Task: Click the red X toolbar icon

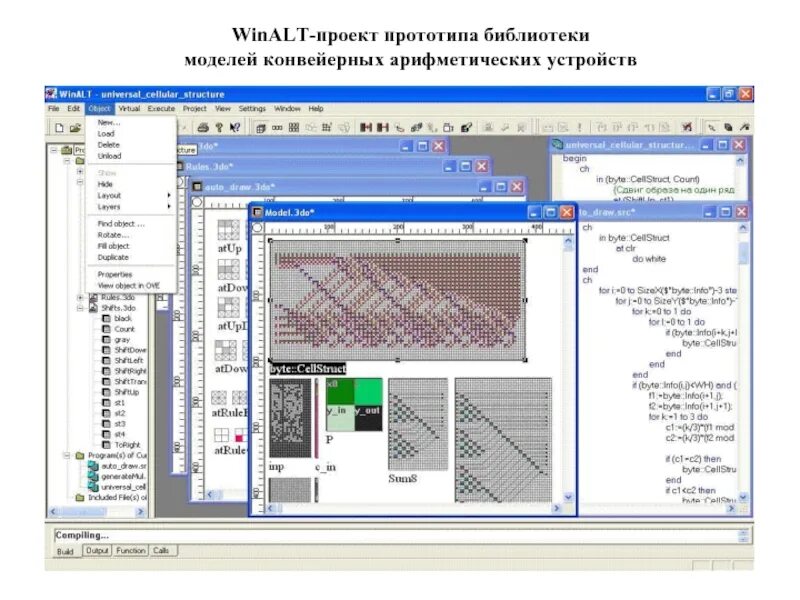Action: (687, 128)
